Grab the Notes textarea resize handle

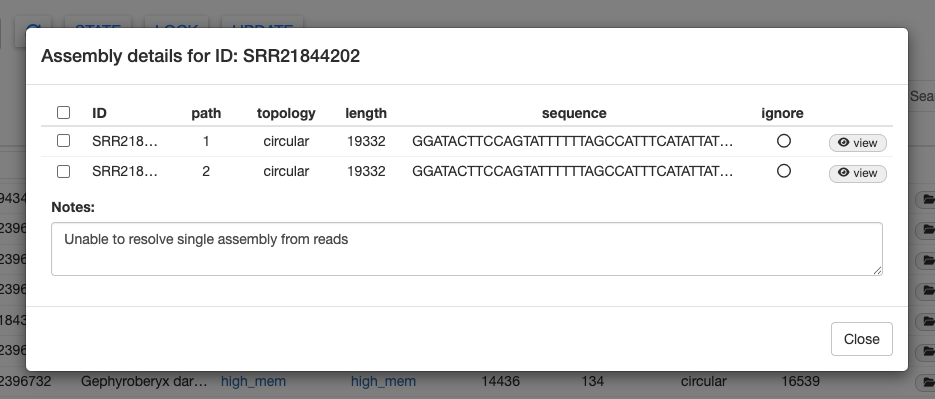point(877,270)
